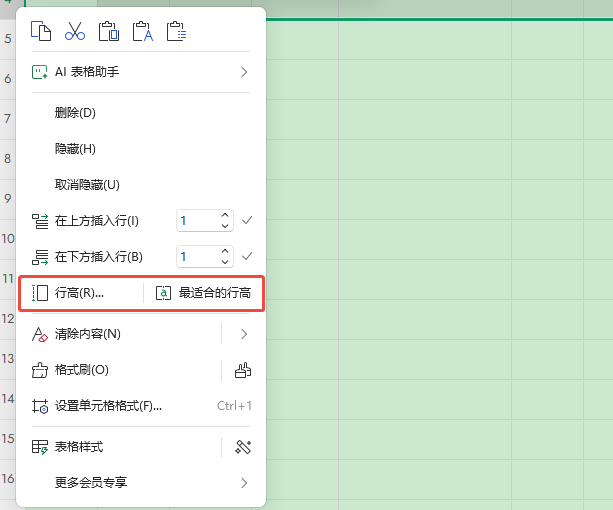Click the 表格样式 table icon
613x510 pixels.
pos(40,447)
